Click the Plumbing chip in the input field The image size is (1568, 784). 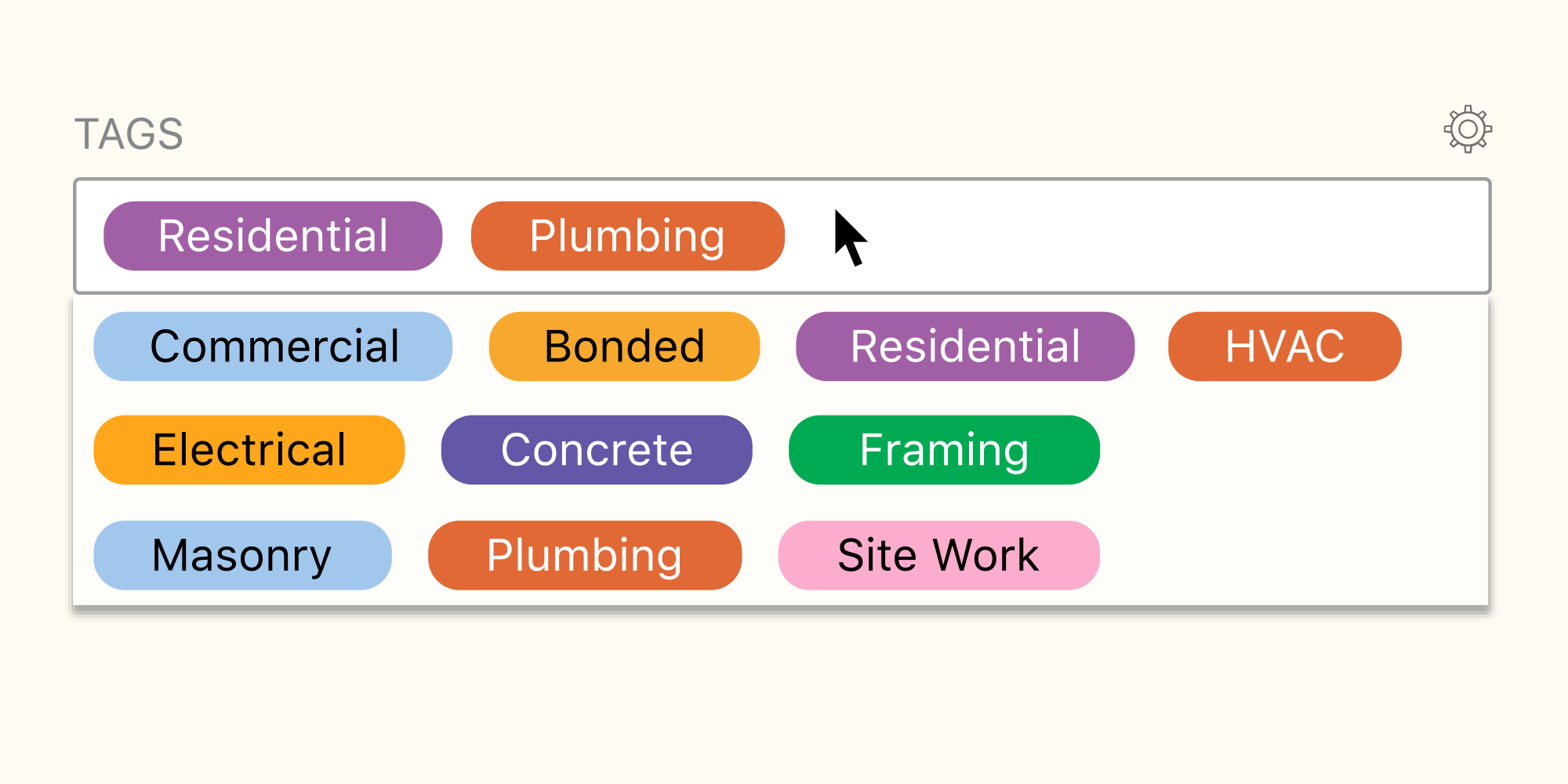pos(627,235)
